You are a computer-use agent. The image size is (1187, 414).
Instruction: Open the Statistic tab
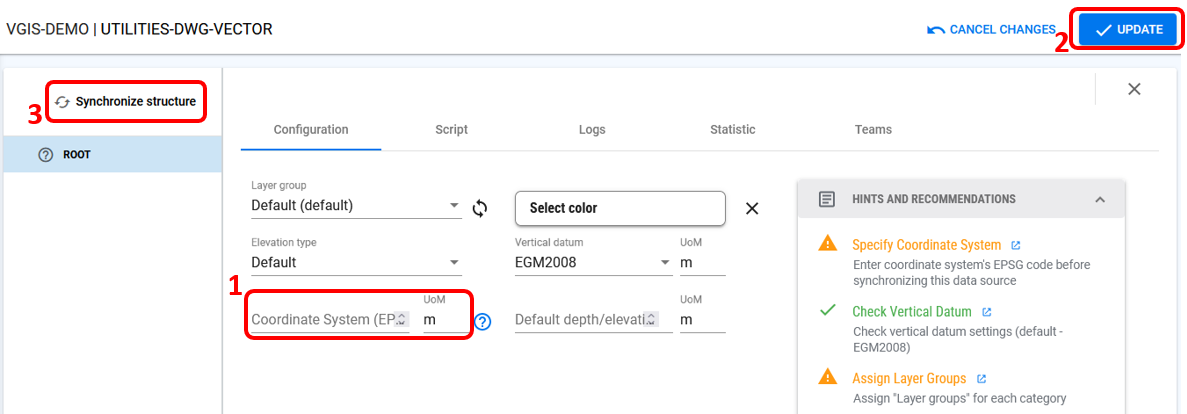click(733, 129)
